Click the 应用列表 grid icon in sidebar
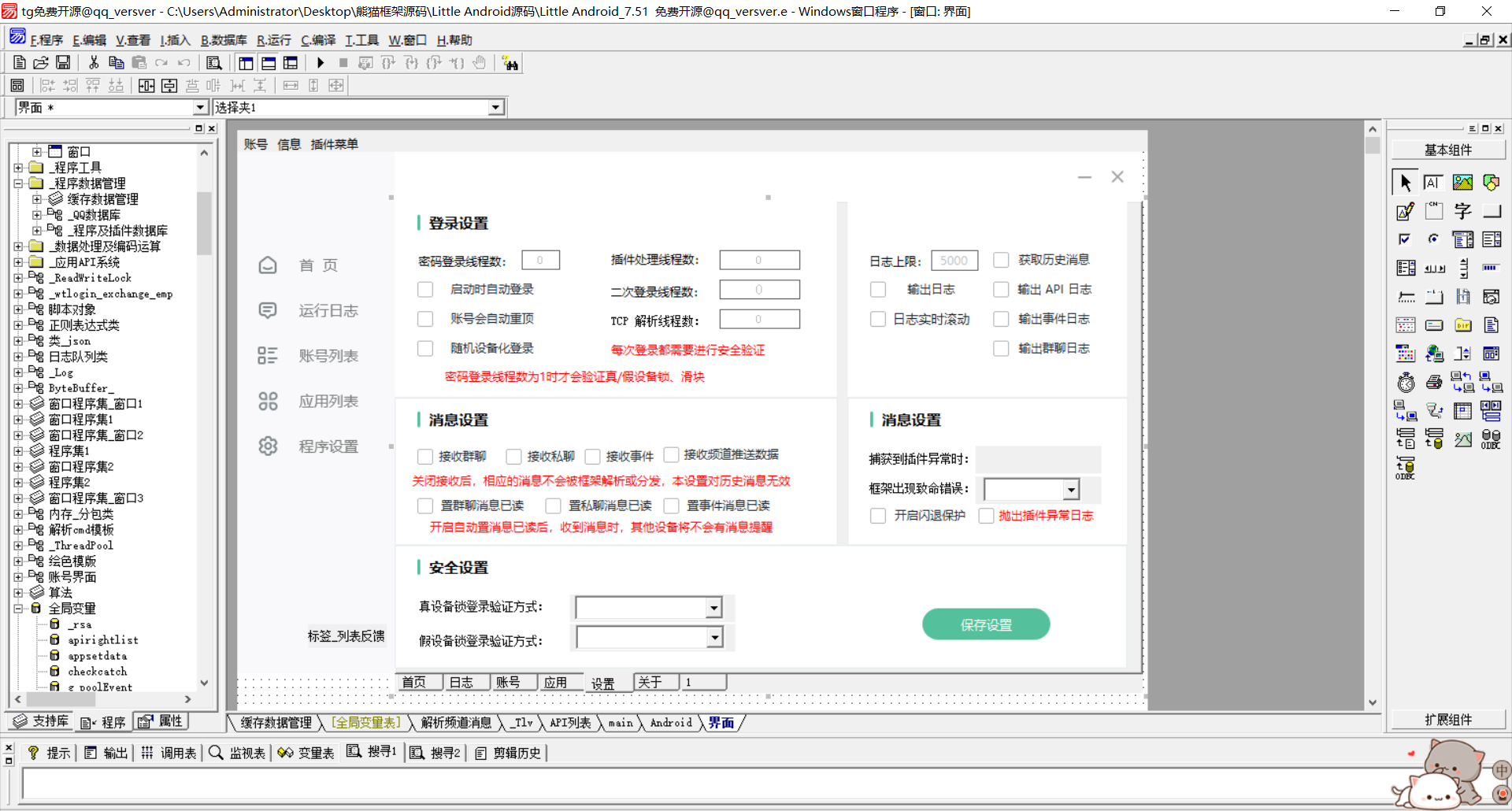The image size is (1512, 811). tap(268, 402)
